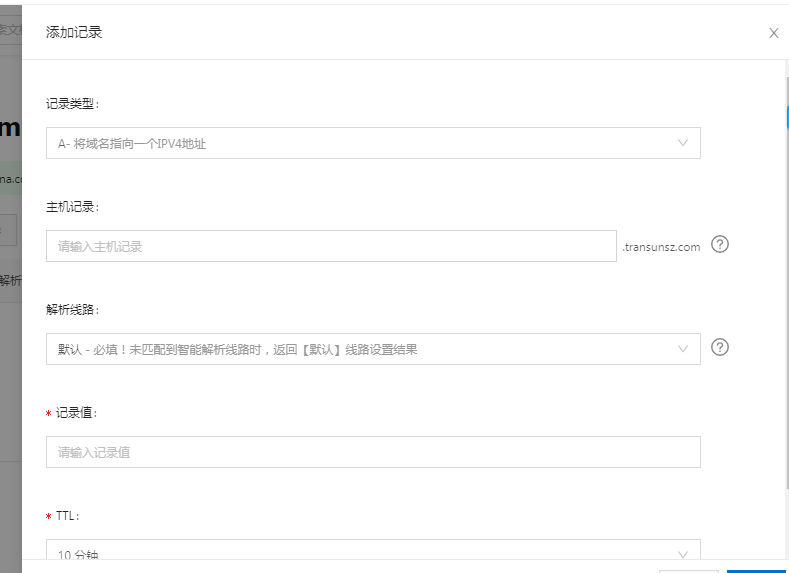Image resolution: width=789 pixels, height=573 pixels.
Task: Click the 添加记录 dialog title
Action: tap(74, 32)
